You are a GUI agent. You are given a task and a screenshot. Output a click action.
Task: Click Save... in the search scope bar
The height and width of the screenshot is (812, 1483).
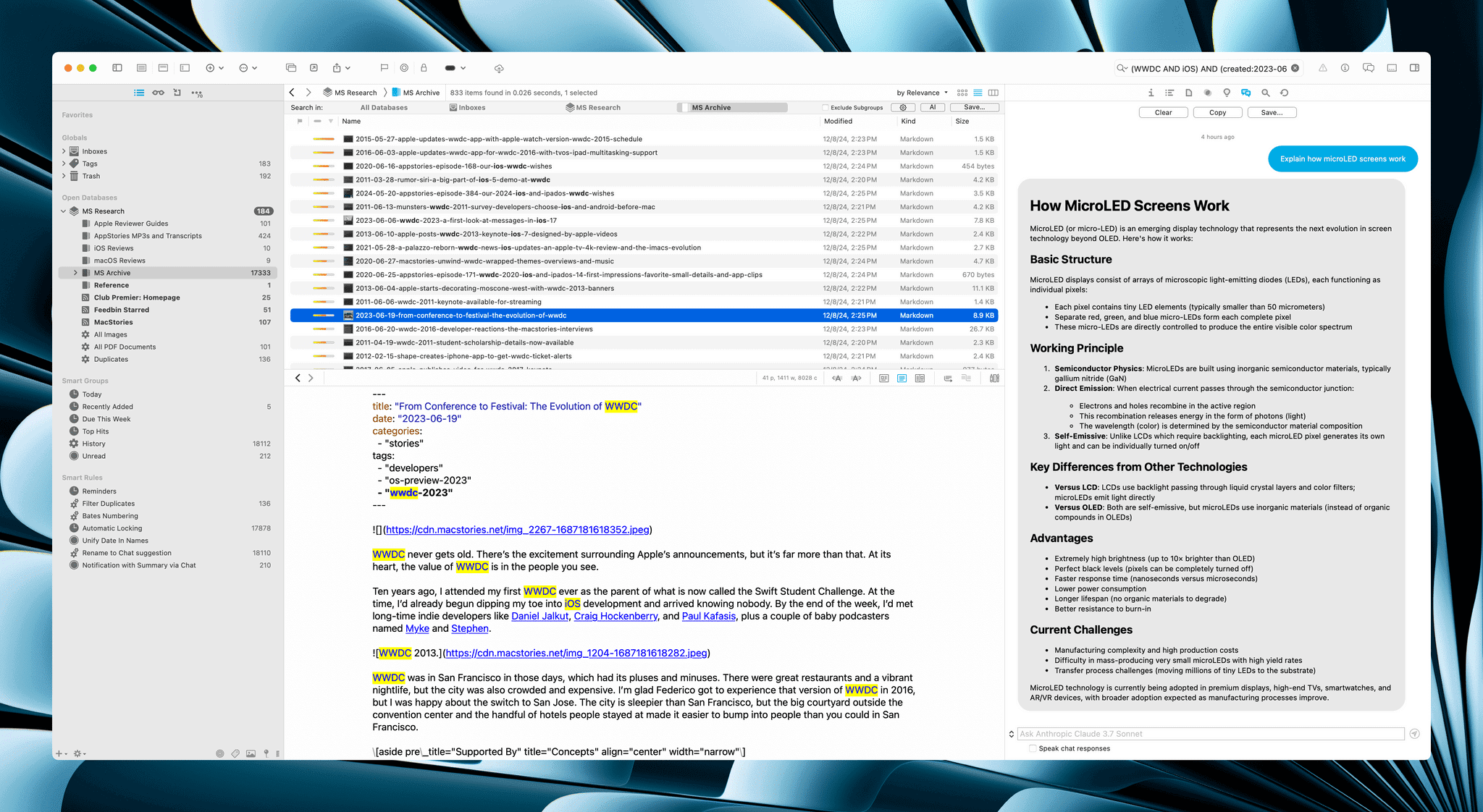coord(974,108)
